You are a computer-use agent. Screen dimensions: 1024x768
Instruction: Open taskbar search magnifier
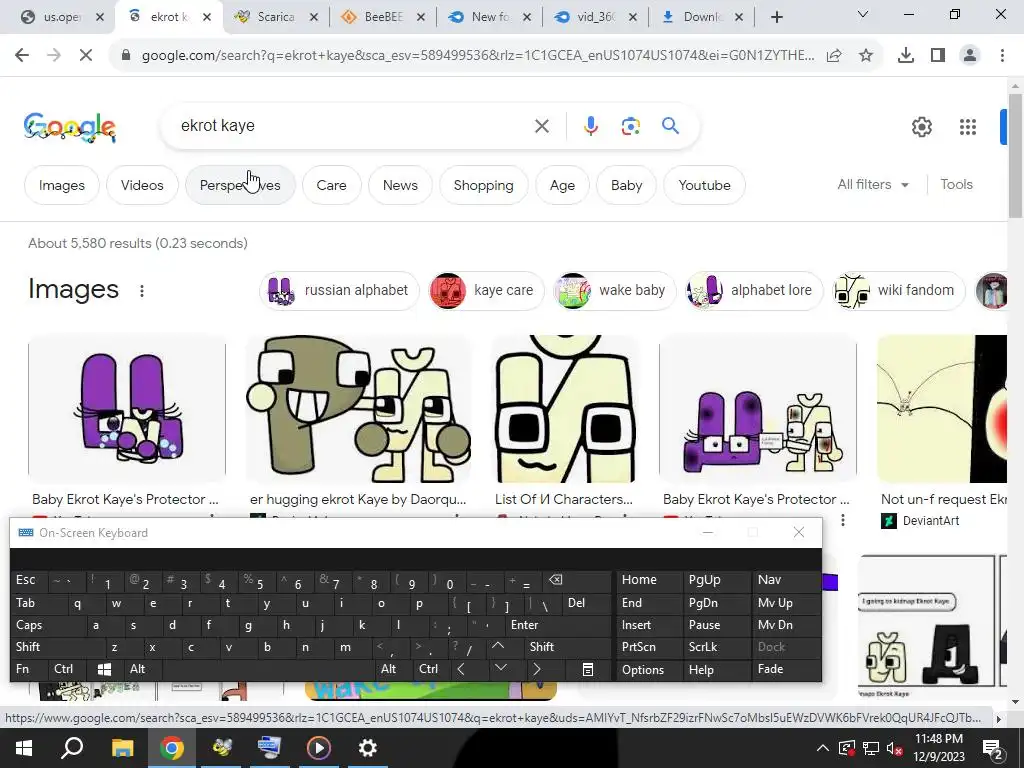tap(72, 748)
